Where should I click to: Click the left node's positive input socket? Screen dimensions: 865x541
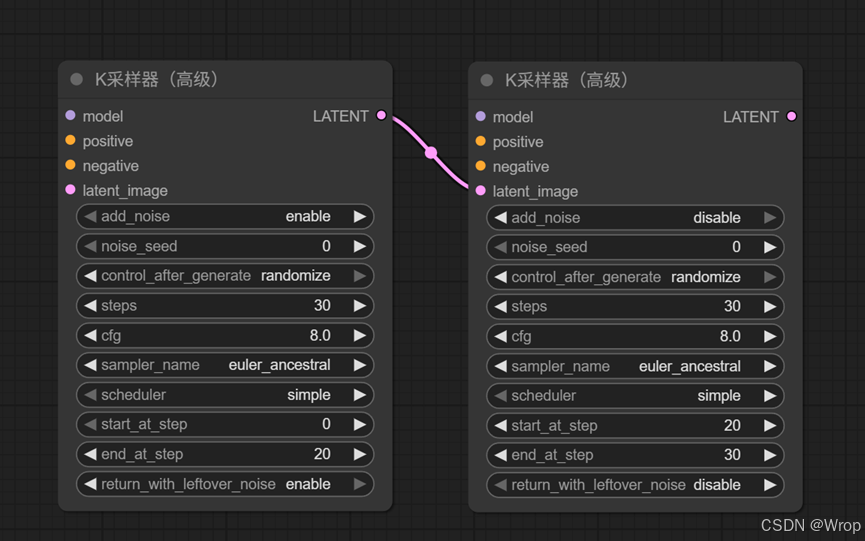click(70, 140)
